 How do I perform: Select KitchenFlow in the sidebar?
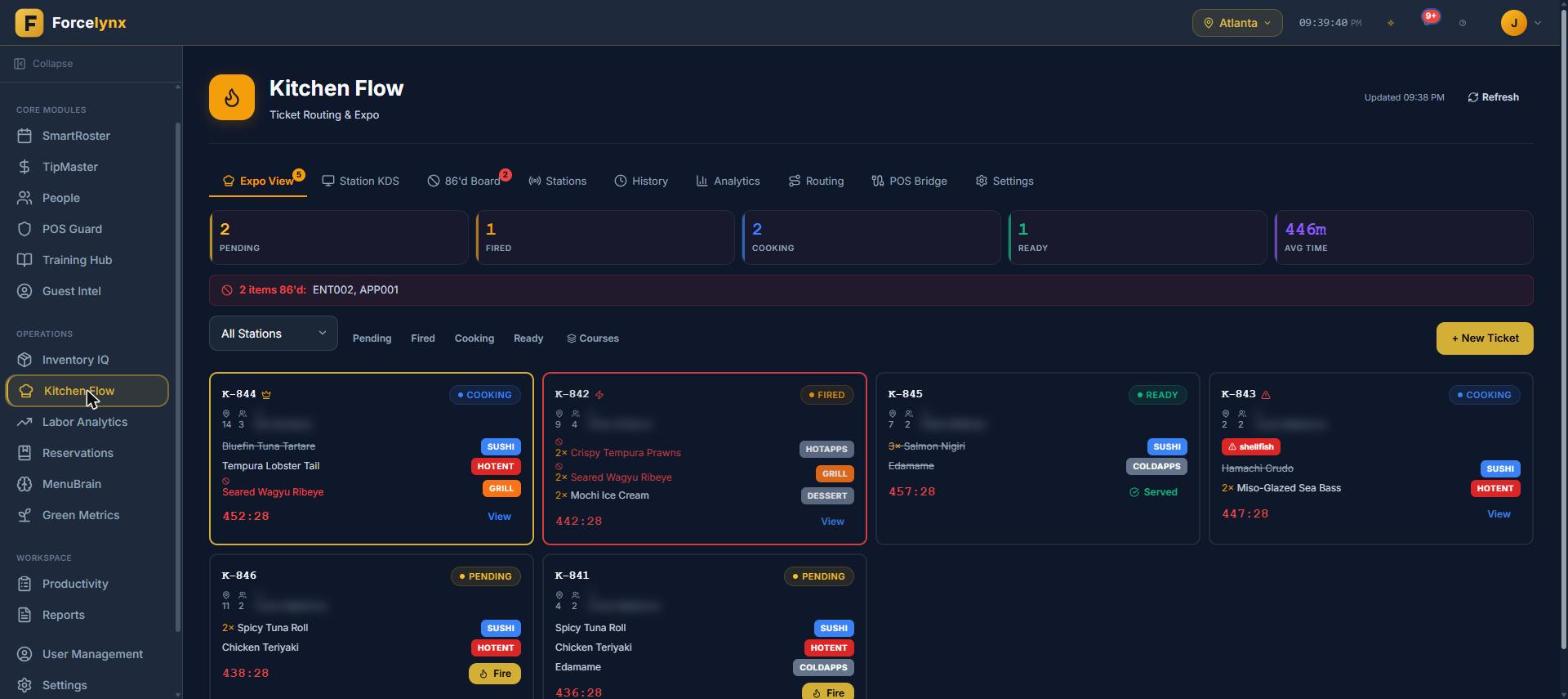87,391
